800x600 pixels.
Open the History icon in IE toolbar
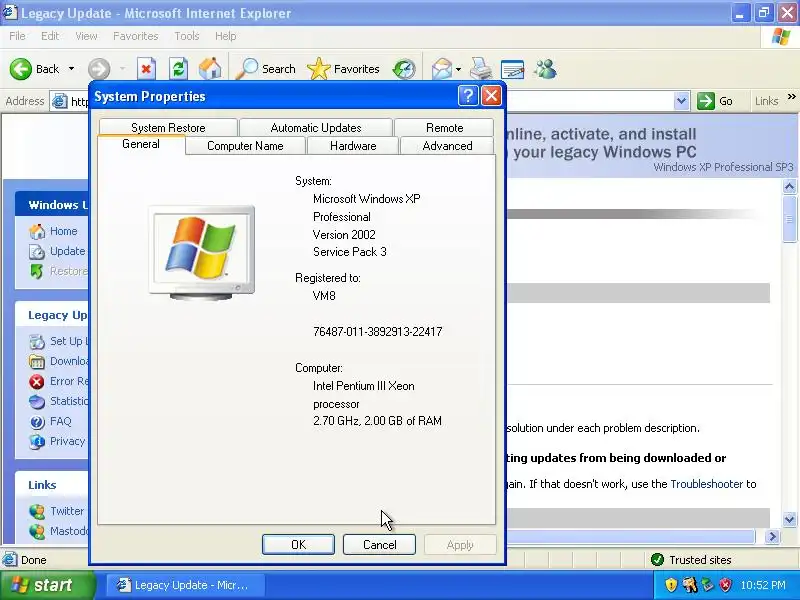click(404, 69)
